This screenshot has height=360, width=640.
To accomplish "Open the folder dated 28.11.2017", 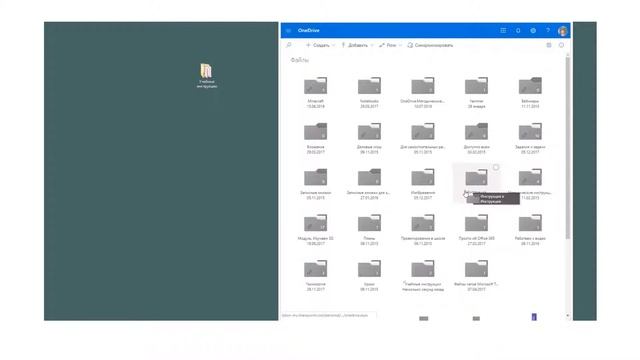I will (x=316, y=269).
